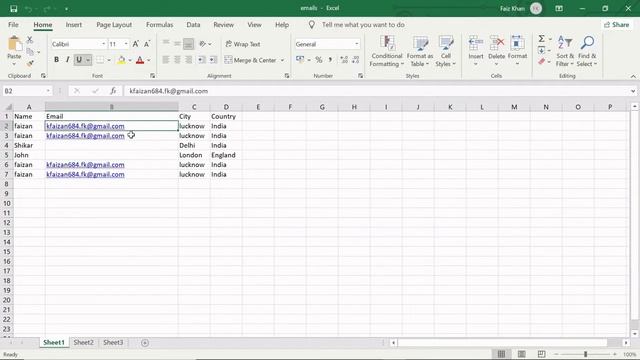The height and width of the screenshot is (360, 640).
Task: Toggle Bold formatting
Action: (x=56, y=60)
